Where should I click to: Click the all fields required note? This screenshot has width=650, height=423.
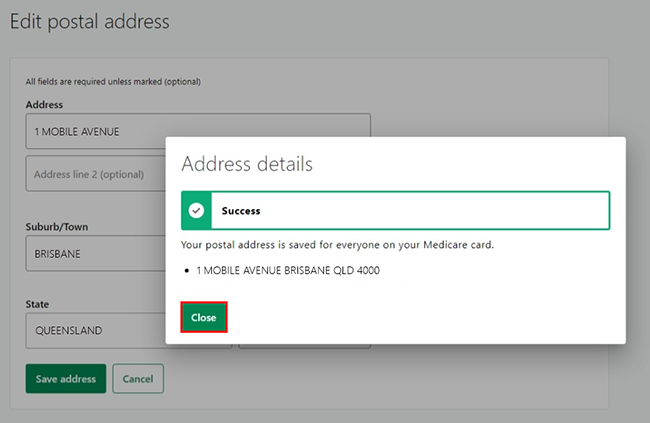(x=120, y=81)
